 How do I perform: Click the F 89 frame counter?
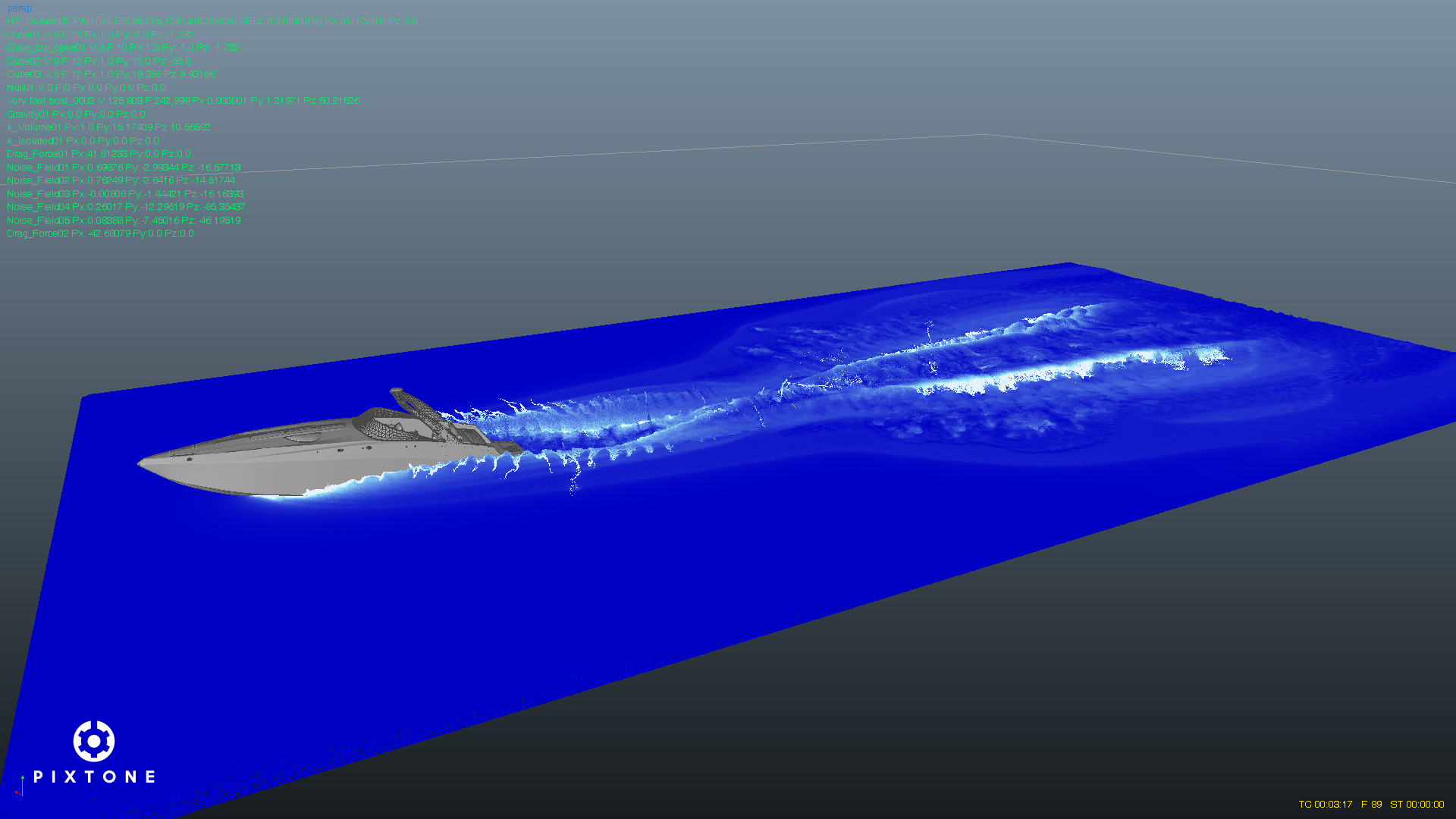[x=1371, y=805]
